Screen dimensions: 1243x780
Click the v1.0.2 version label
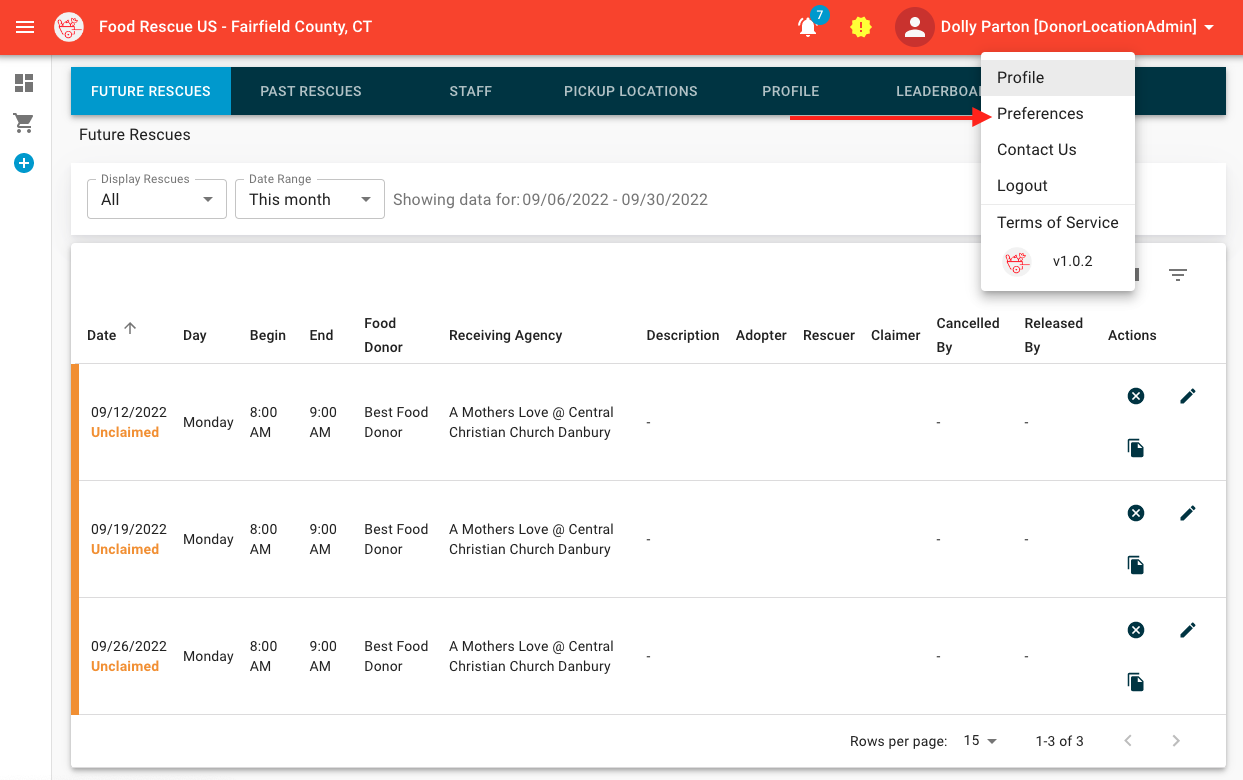[x=1073, y=262]
